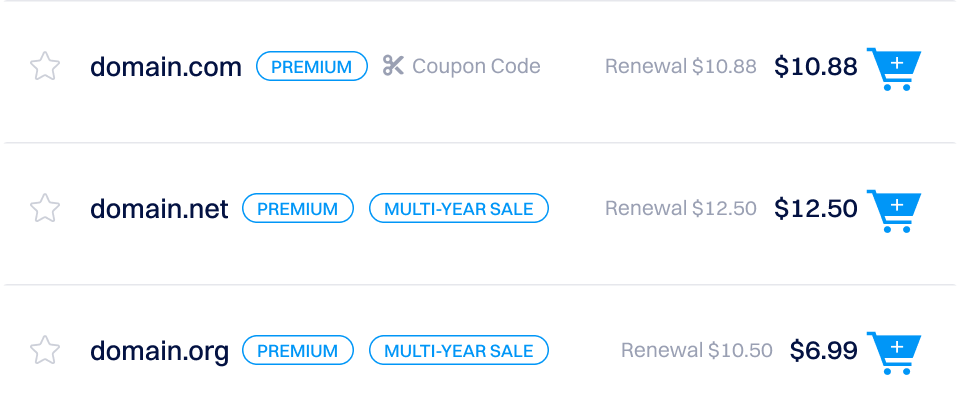Click scissors icon beside Coupon Code
The width and height of the screenshot is (960, 416).
point(393,67)
